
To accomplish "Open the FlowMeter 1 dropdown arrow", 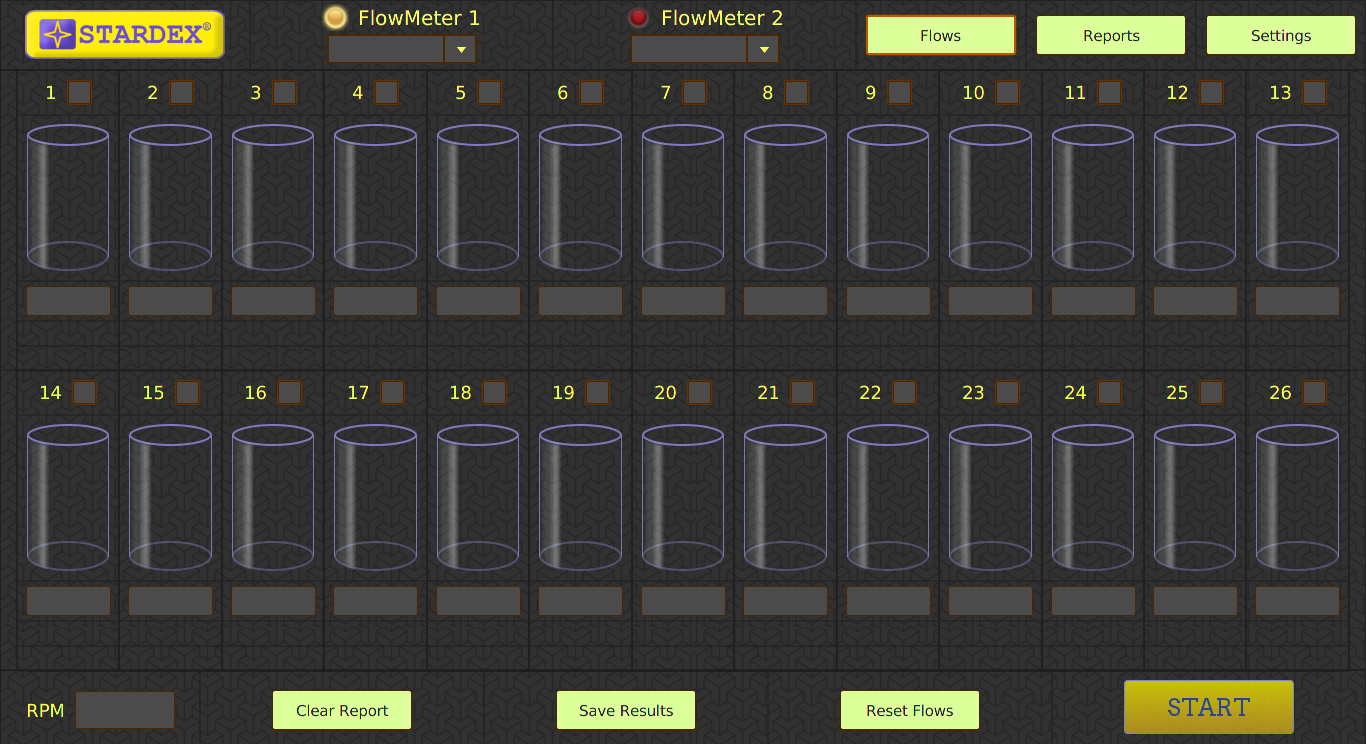I will (461, 49).
